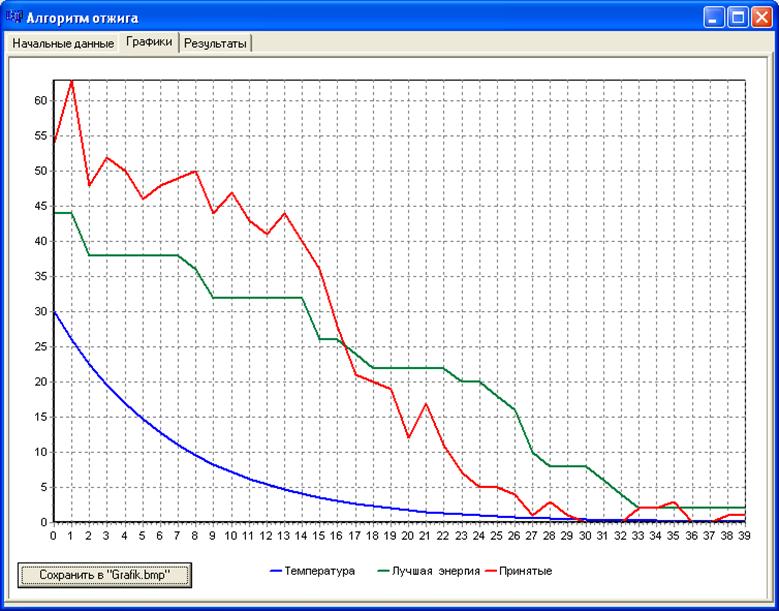Click the x-axis label 30
This screenshot has width=779, height=611.
pyautogui.click(x=585, y=535)
